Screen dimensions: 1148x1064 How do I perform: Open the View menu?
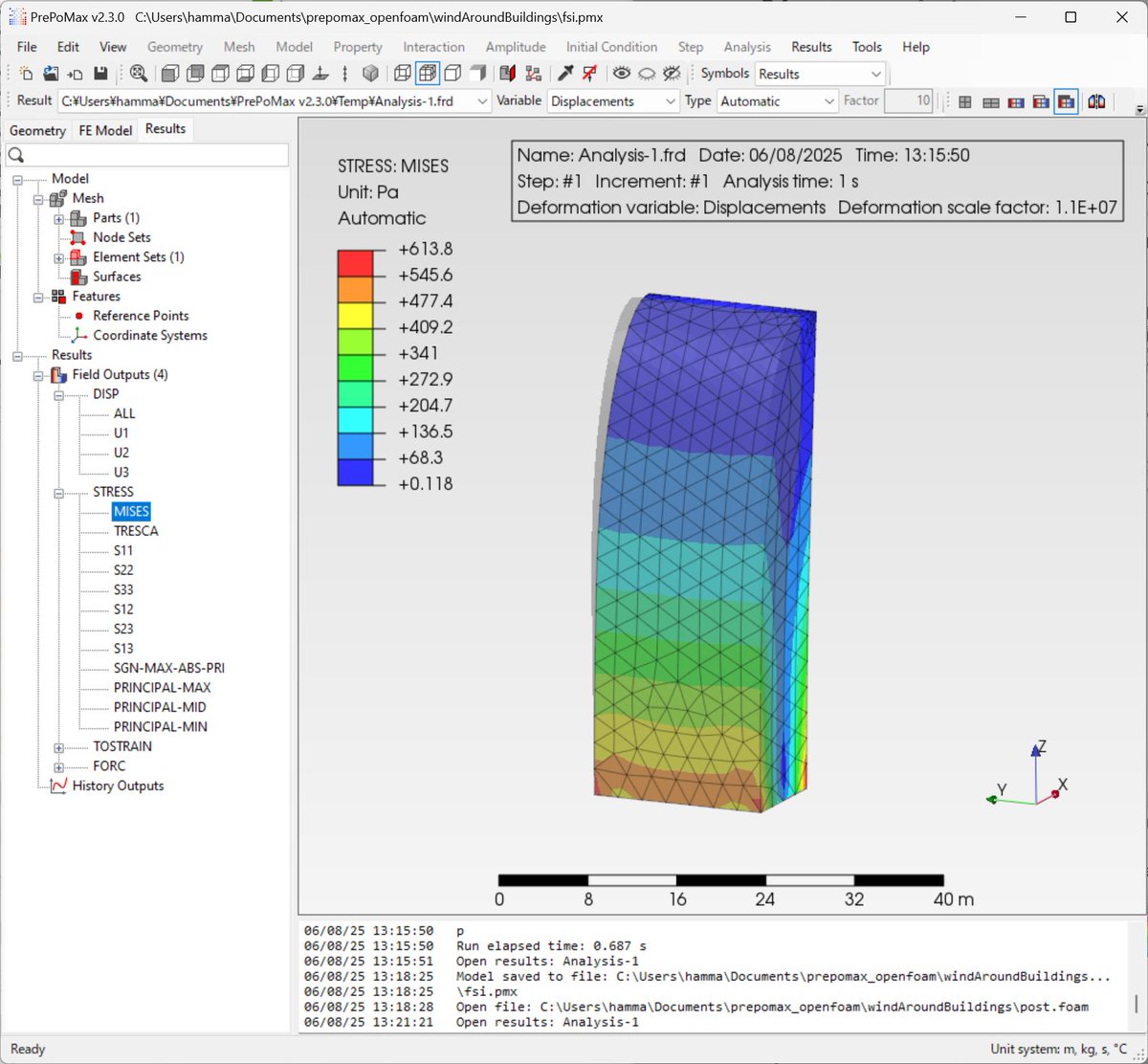113,46
